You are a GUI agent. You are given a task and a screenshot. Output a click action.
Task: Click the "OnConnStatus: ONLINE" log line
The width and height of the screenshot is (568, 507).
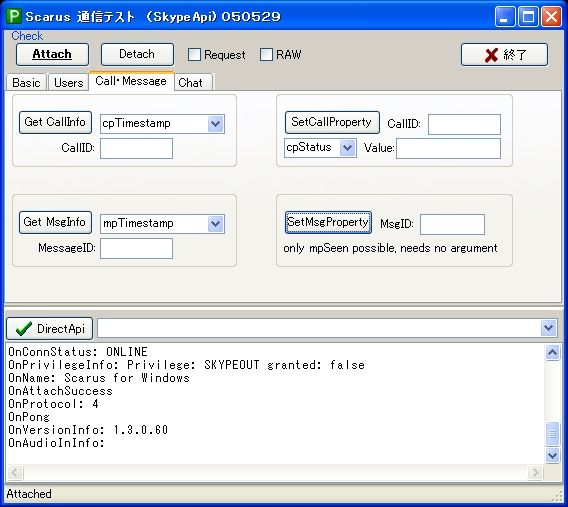pos(78,352)
